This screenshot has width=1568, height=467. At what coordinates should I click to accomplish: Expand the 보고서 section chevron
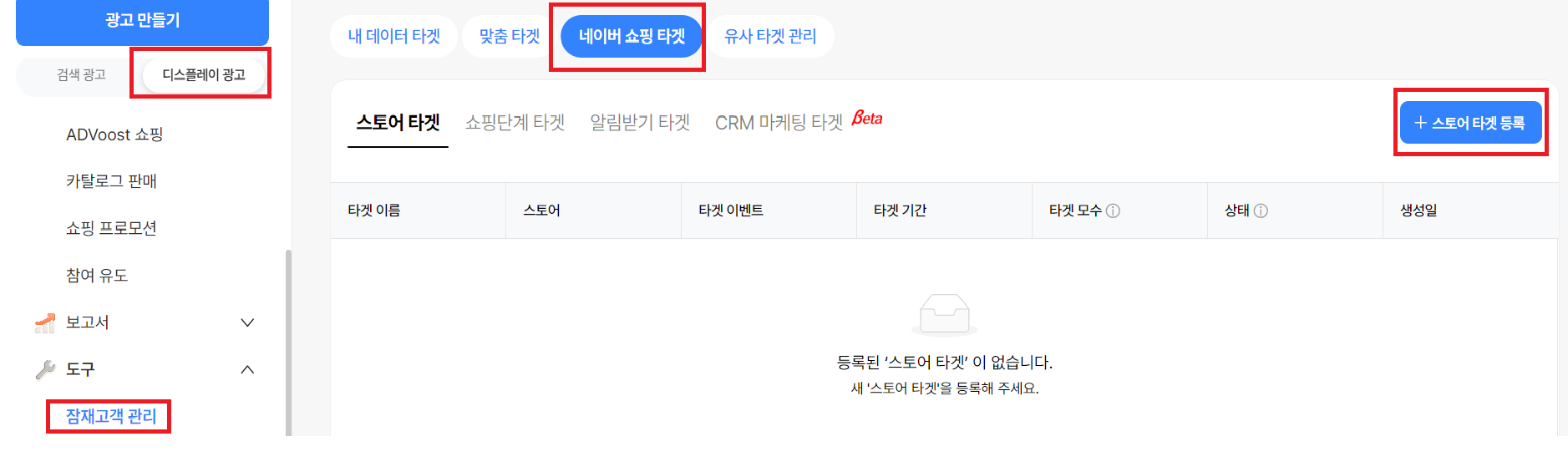247,322
